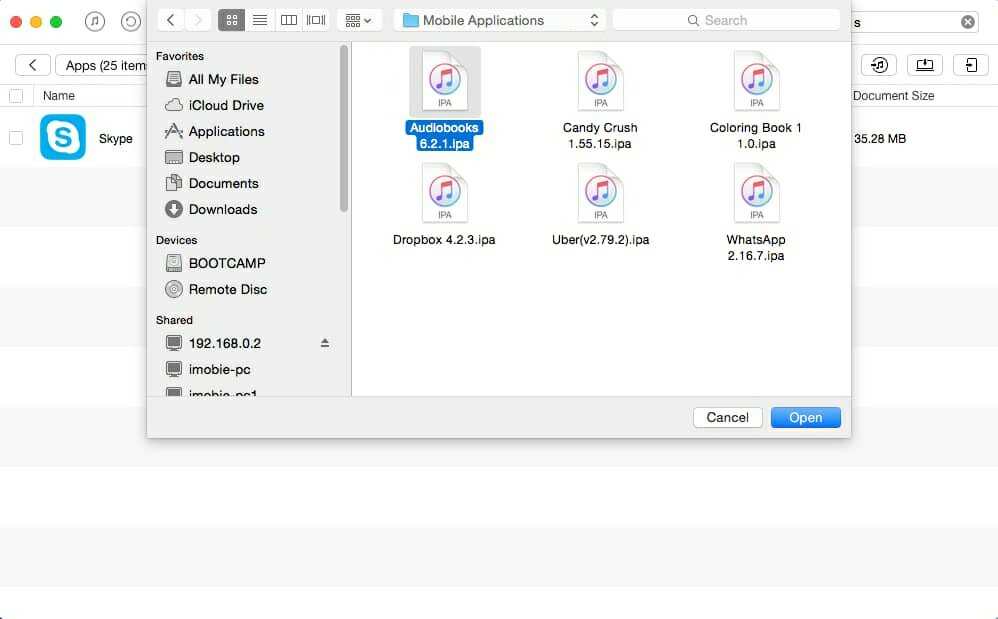This screenshot has width=998, height=619.
Task: Click the Search field in file dialog
Action: (x=726, y=20)
